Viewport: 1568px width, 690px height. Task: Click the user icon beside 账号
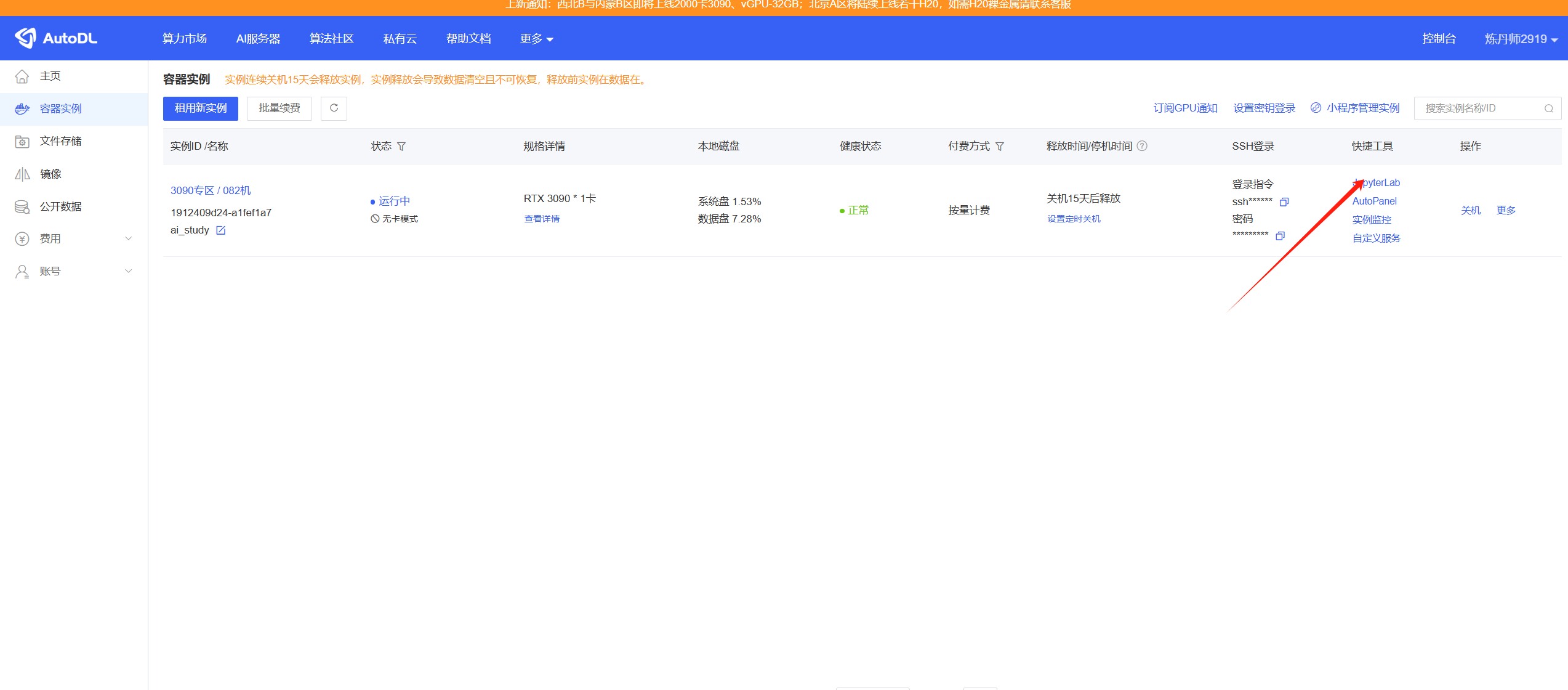coord(22,272)
